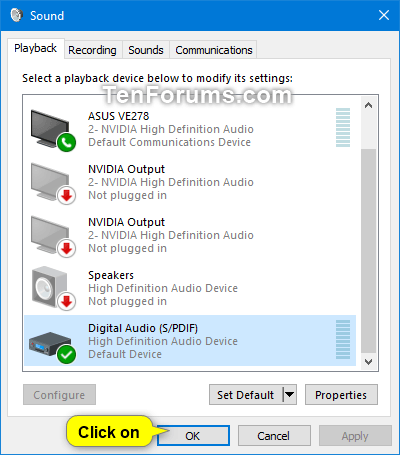The image size is (400, 455).
Task: Open the Set Default dropdown arrow
Action: point(290,395)
